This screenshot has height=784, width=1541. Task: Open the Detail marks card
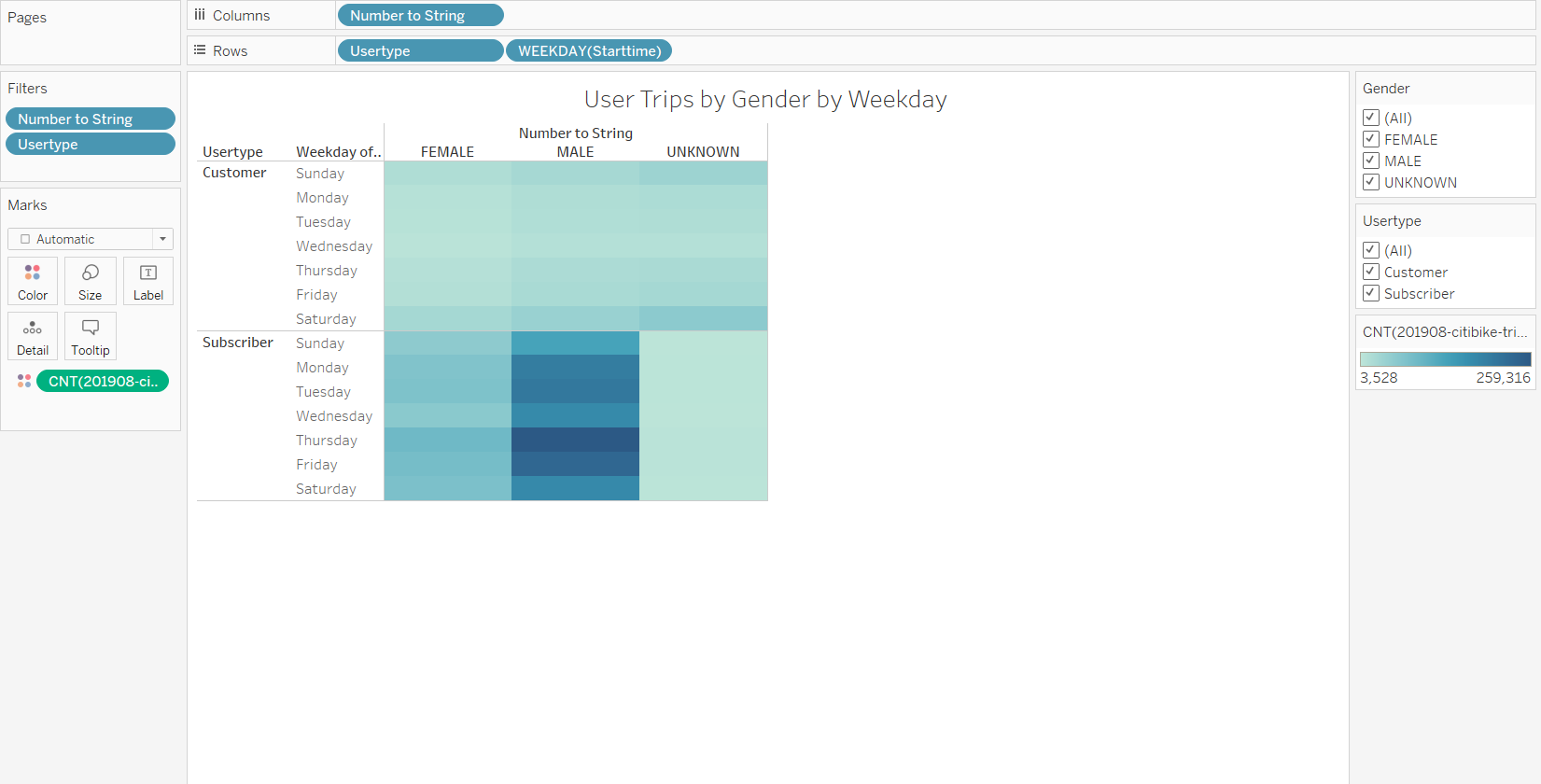tap(33, 336)
